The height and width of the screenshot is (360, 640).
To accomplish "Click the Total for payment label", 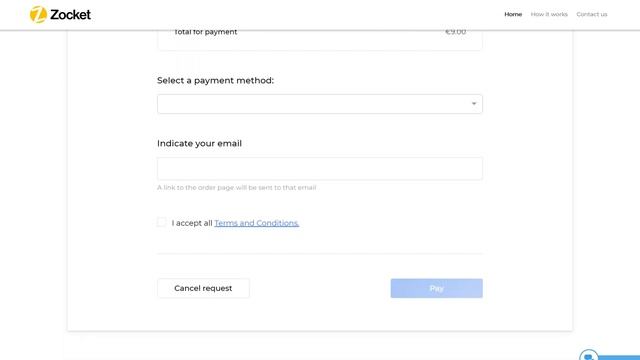I will pyautogui.click(x=205, y=32).
